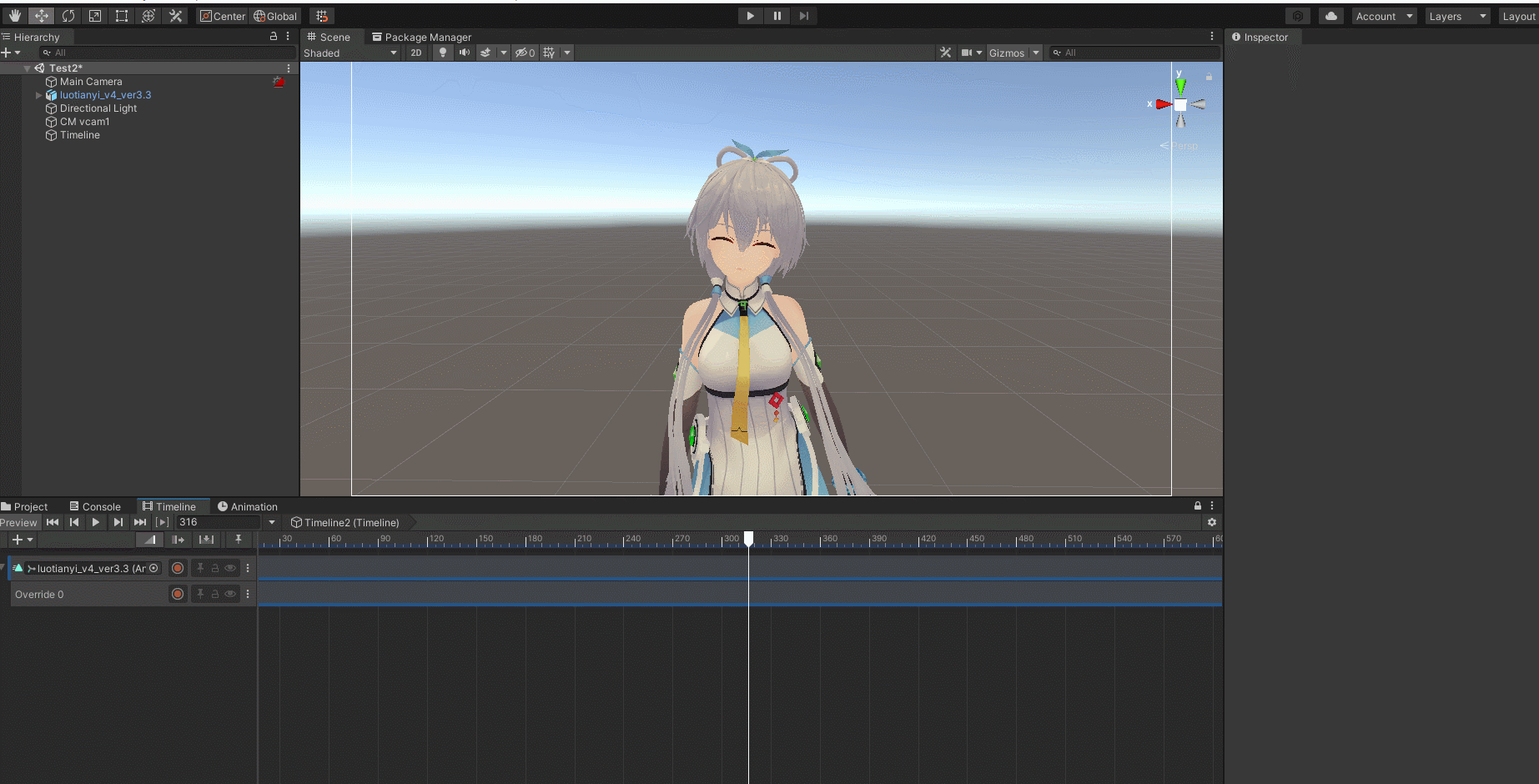
Task: Toggle Mix edit mode in Timeline
Action: coord(149,540)
